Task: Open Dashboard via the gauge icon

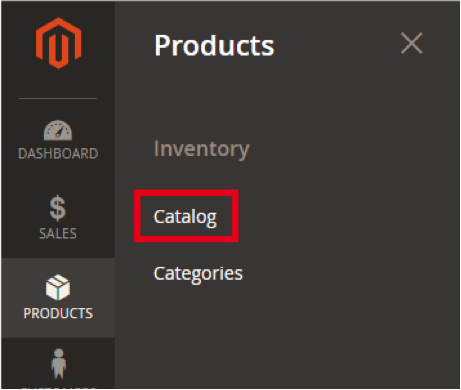Action: point(58,130)
